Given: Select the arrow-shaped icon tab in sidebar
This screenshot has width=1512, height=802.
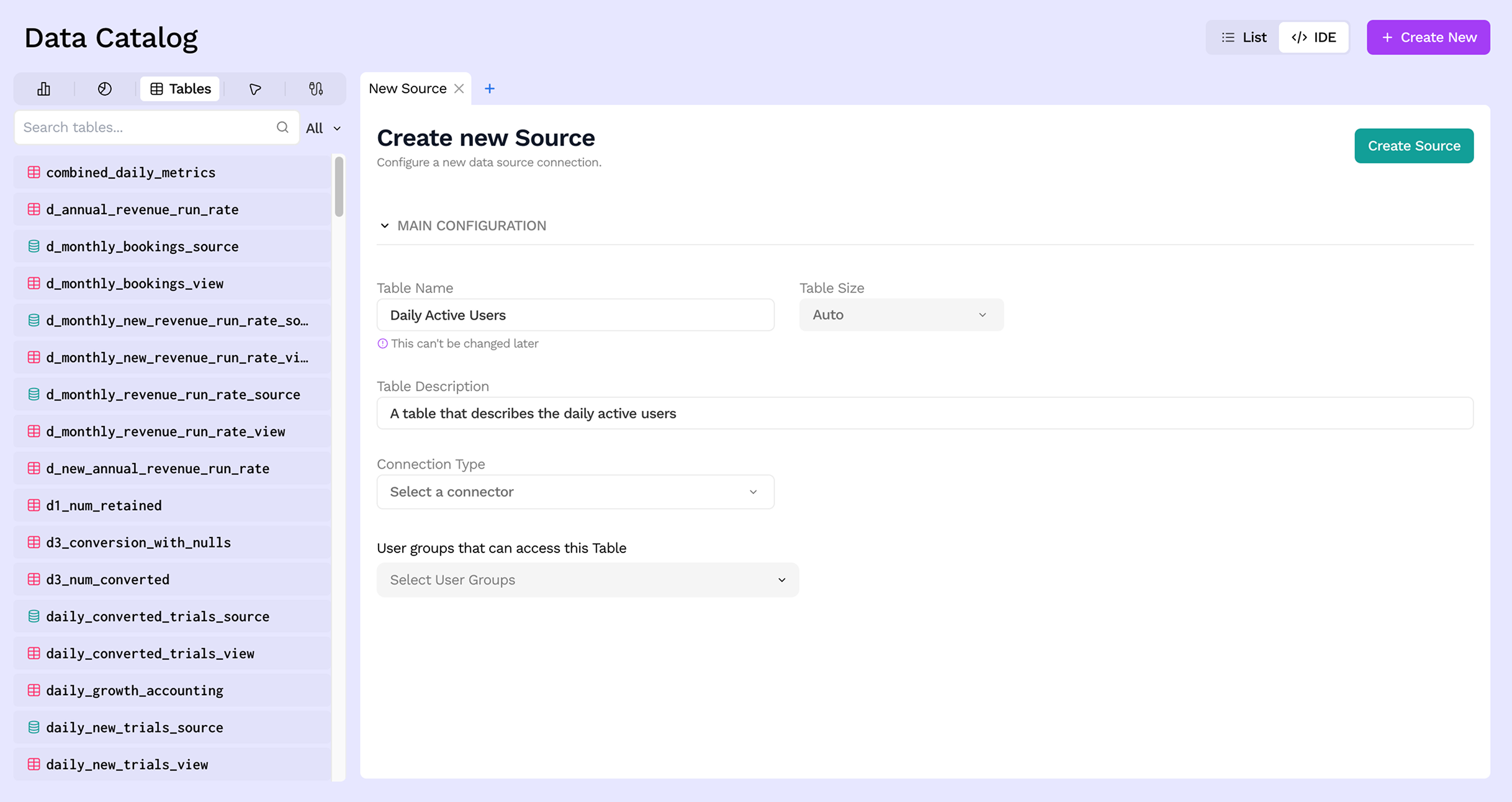Looking at the screenshot, I should click(254, 89).
